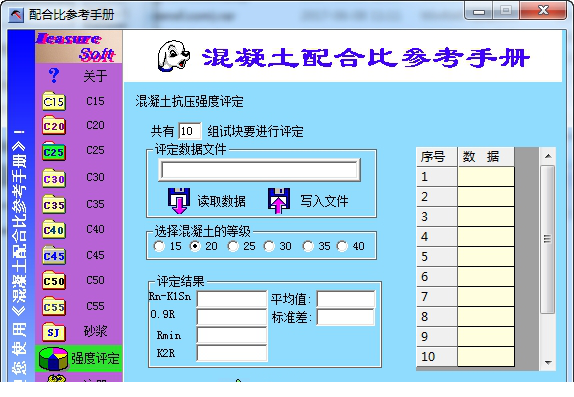The image size is (574, 397).
Task: Click data cell for row 8
Action: click(486, 316)
